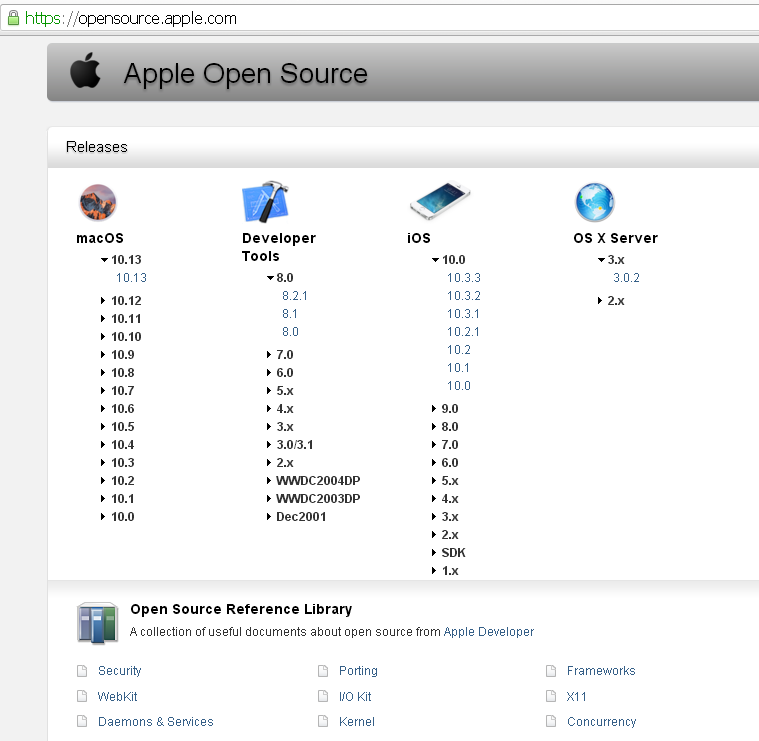This screenshot has height=741, width=759.
Task: Open the Developer Tools 8.1 link
Action: (x=290, y=314)
